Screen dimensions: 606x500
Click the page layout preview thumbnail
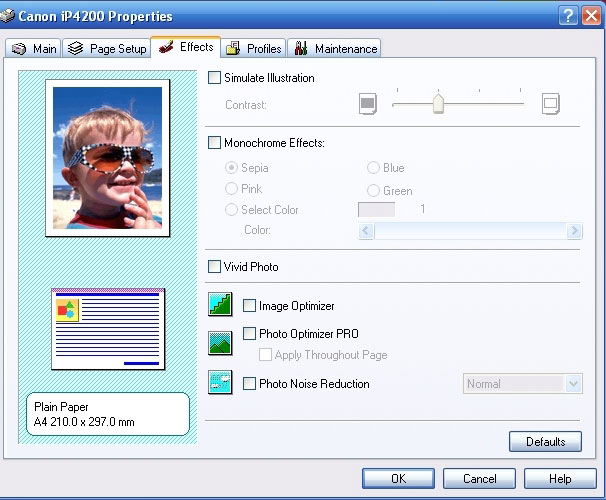[x=108, y=329]
